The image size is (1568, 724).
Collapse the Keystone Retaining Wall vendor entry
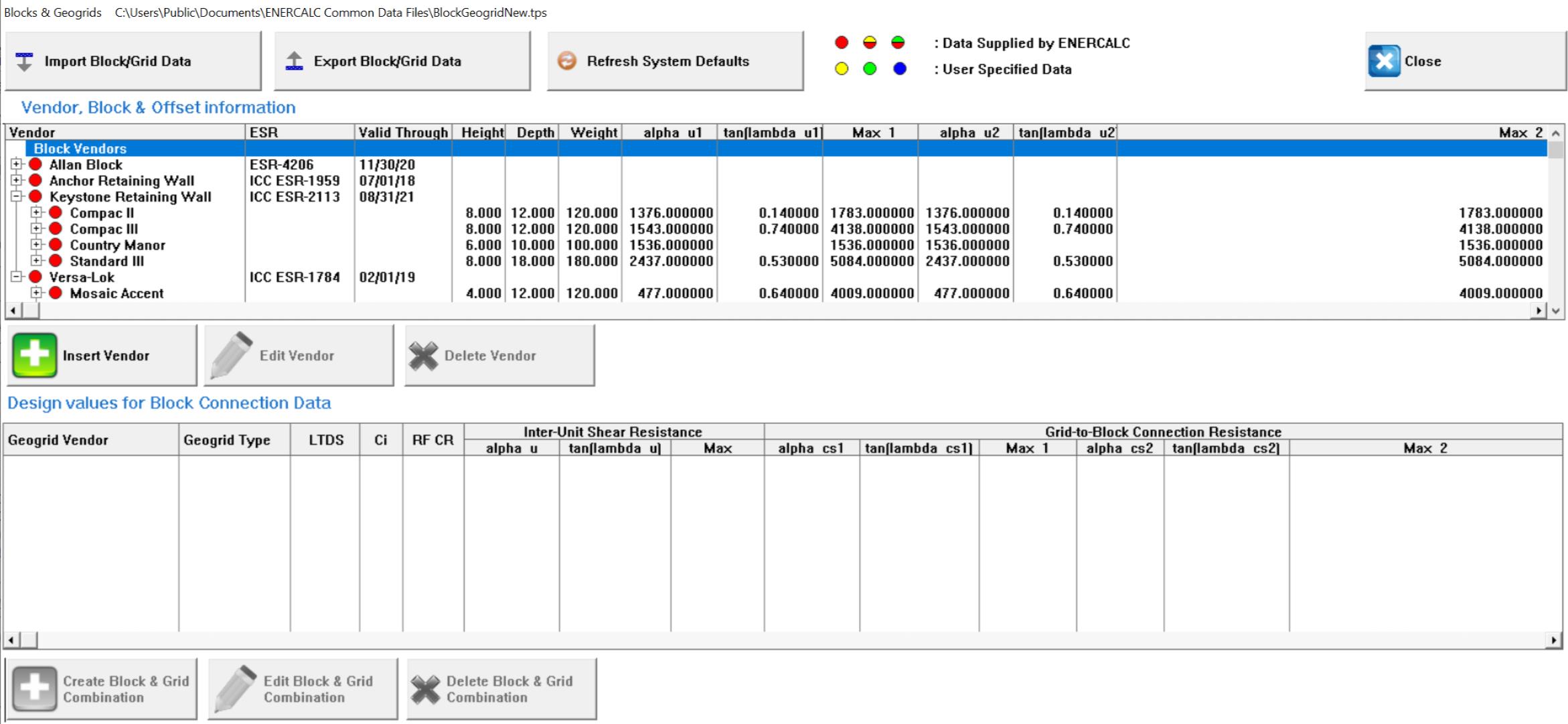(15, 196)
